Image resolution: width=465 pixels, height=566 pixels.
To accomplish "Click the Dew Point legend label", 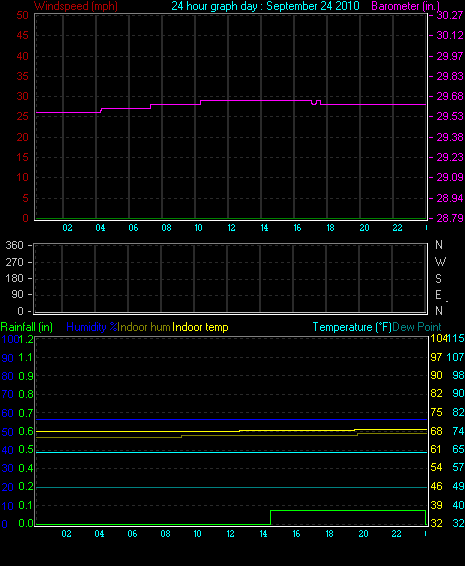I will point(417,327).
